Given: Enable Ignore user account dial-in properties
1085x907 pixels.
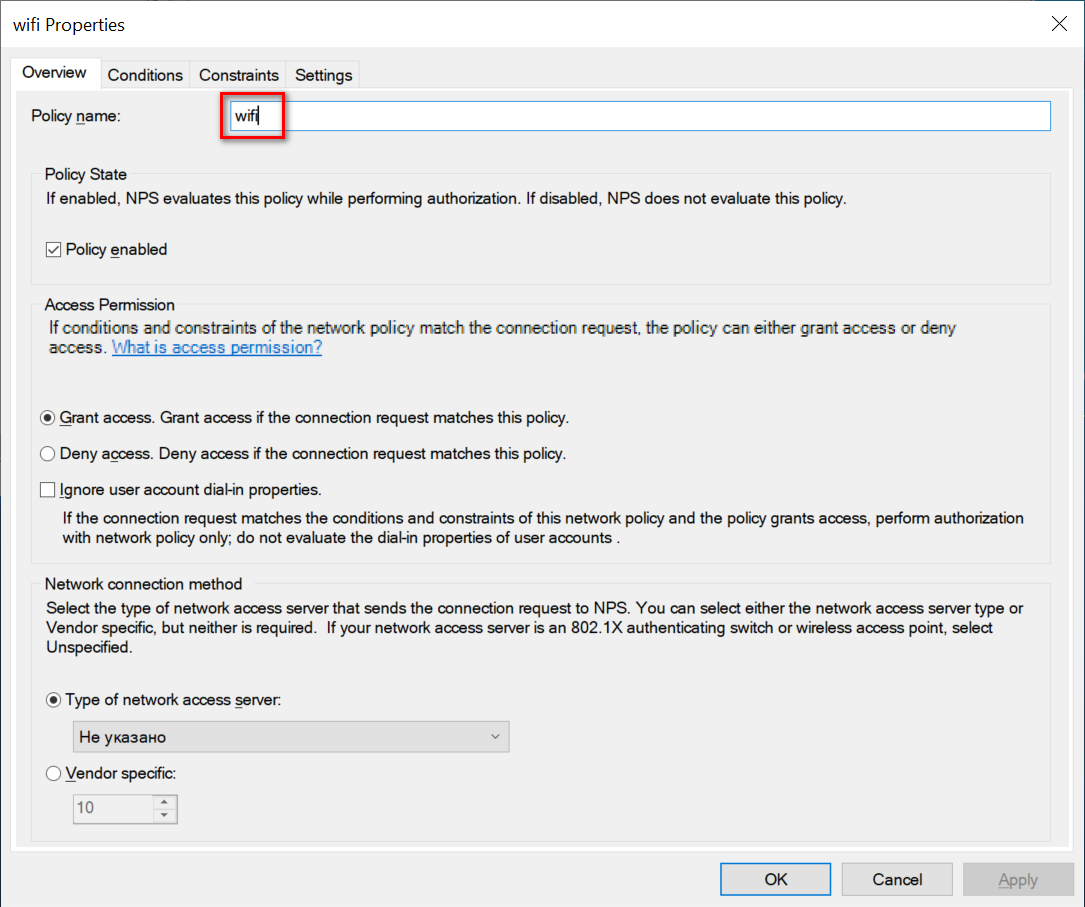Looking at the screenshot, I should click(x=48, y=491).
